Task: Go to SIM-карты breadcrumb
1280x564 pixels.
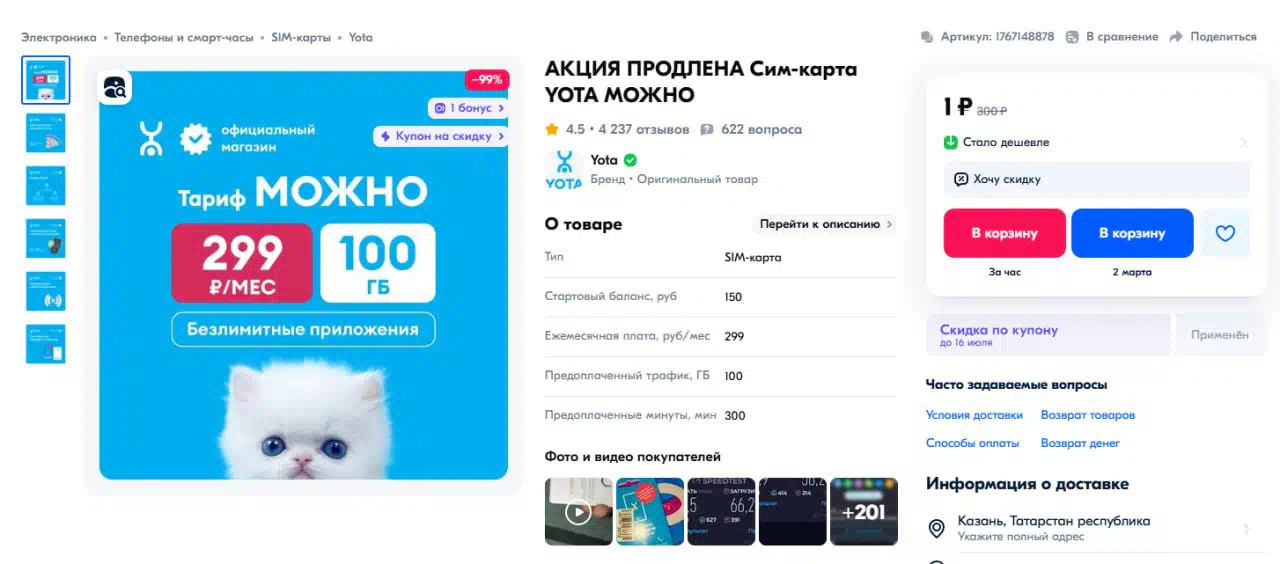Action: [x=300, y=37]
